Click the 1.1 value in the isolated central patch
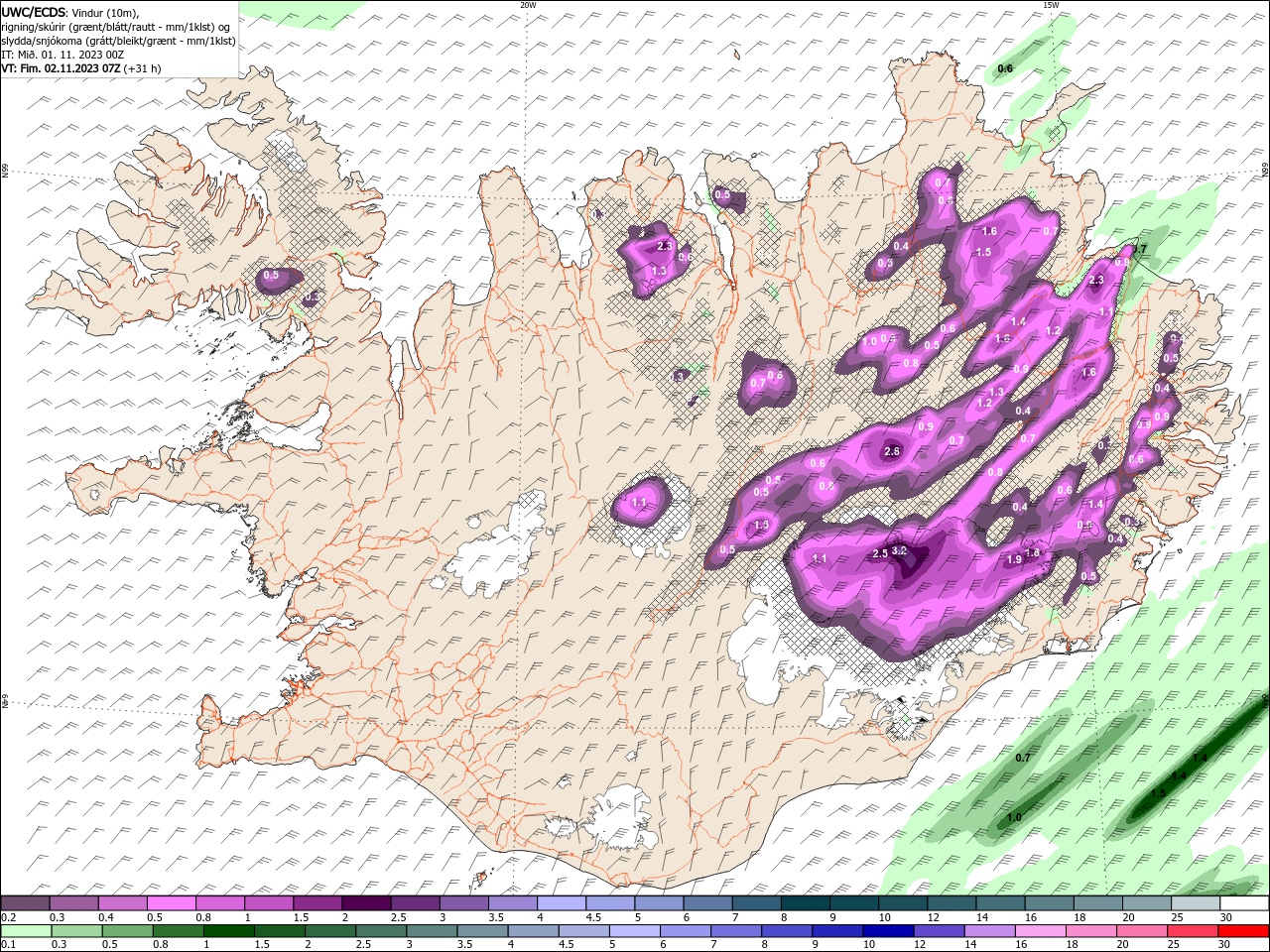Screen dimensions: 1270x952 pos(639,503)
